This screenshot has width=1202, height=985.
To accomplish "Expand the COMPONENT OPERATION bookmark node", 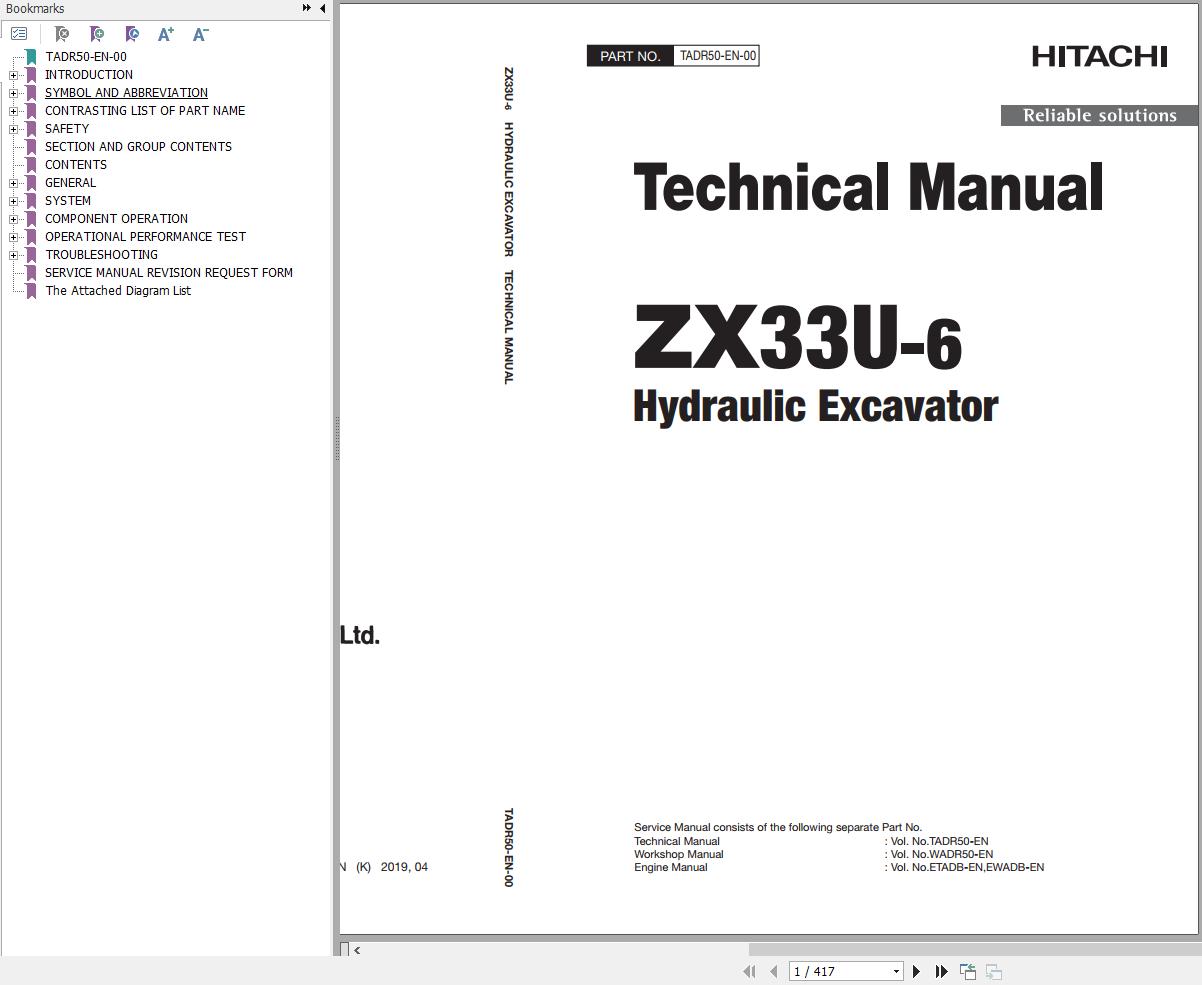I will click(x=13, y=219).
